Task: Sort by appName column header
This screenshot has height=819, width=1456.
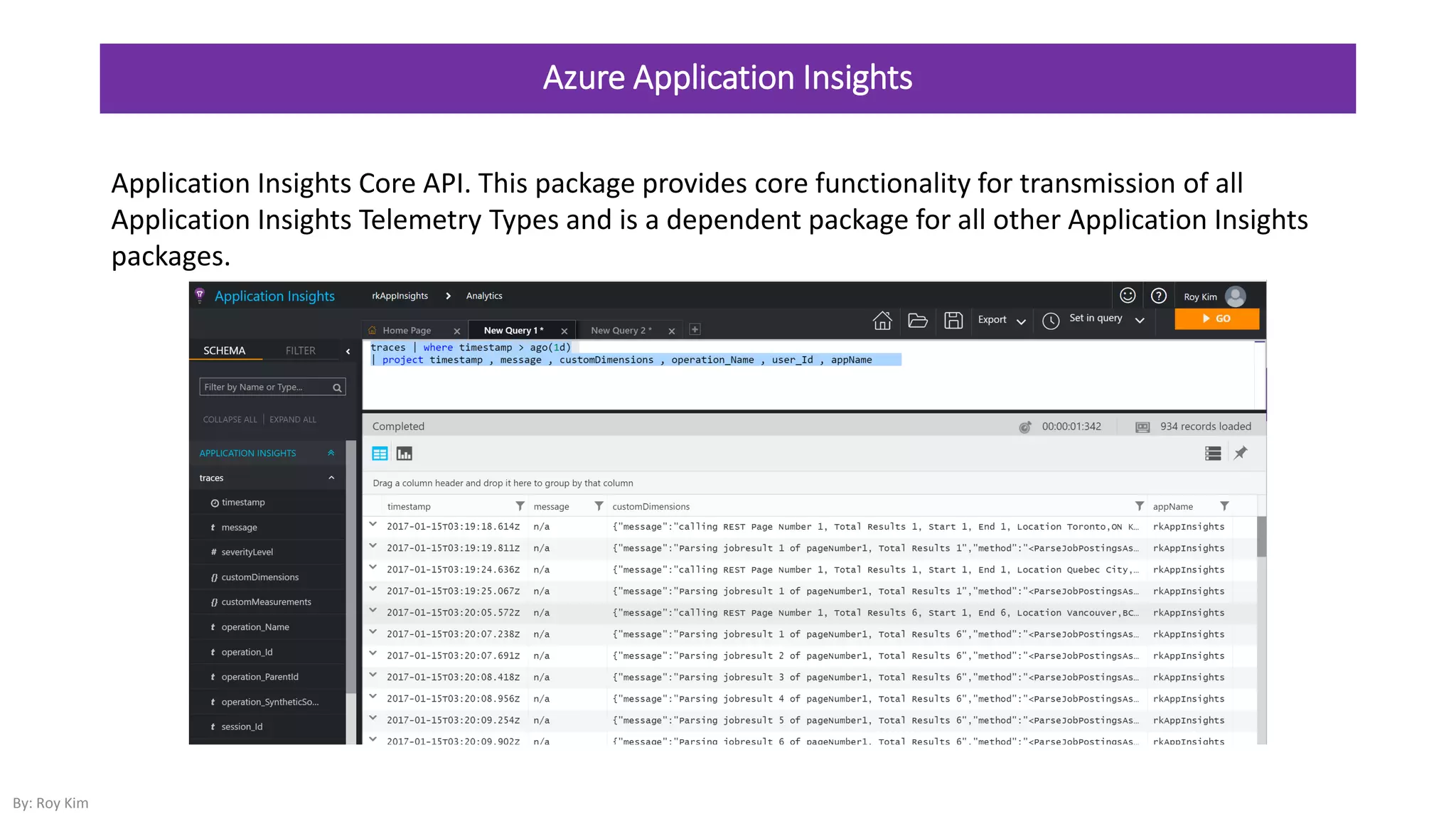Action: coord(1173,507)
